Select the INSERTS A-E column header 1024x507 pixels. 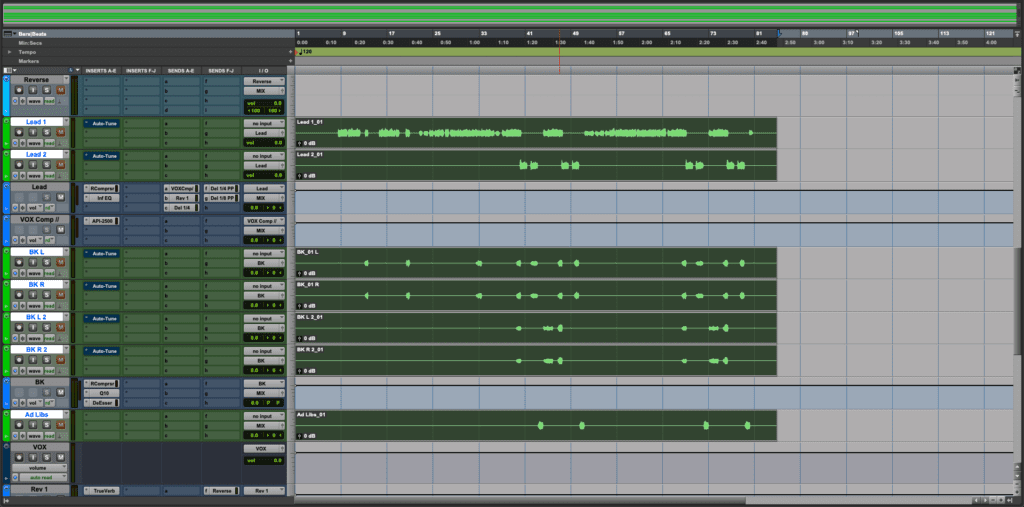pos(101,70)
